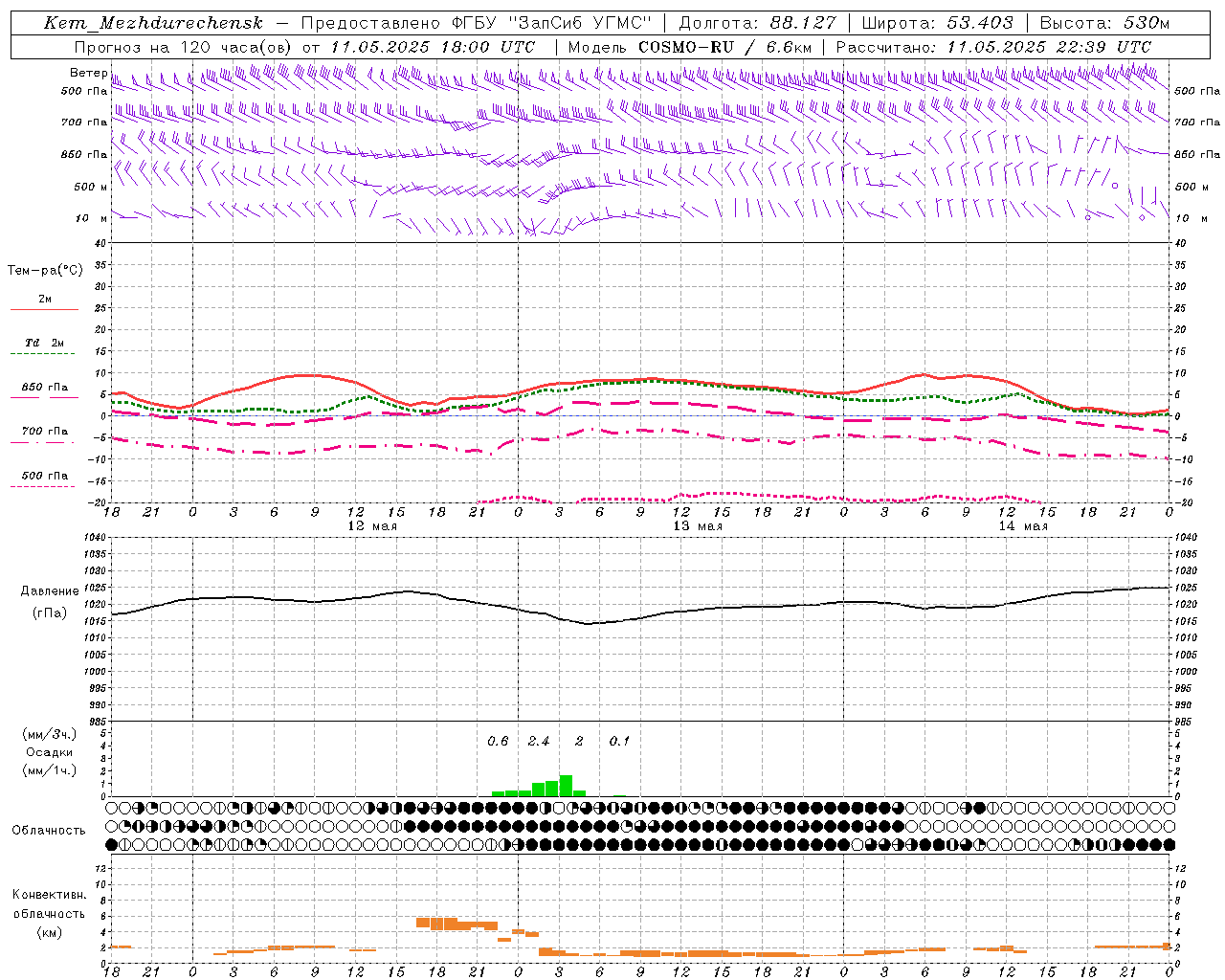Select the Высота: 530м header value

point(1104,23)
